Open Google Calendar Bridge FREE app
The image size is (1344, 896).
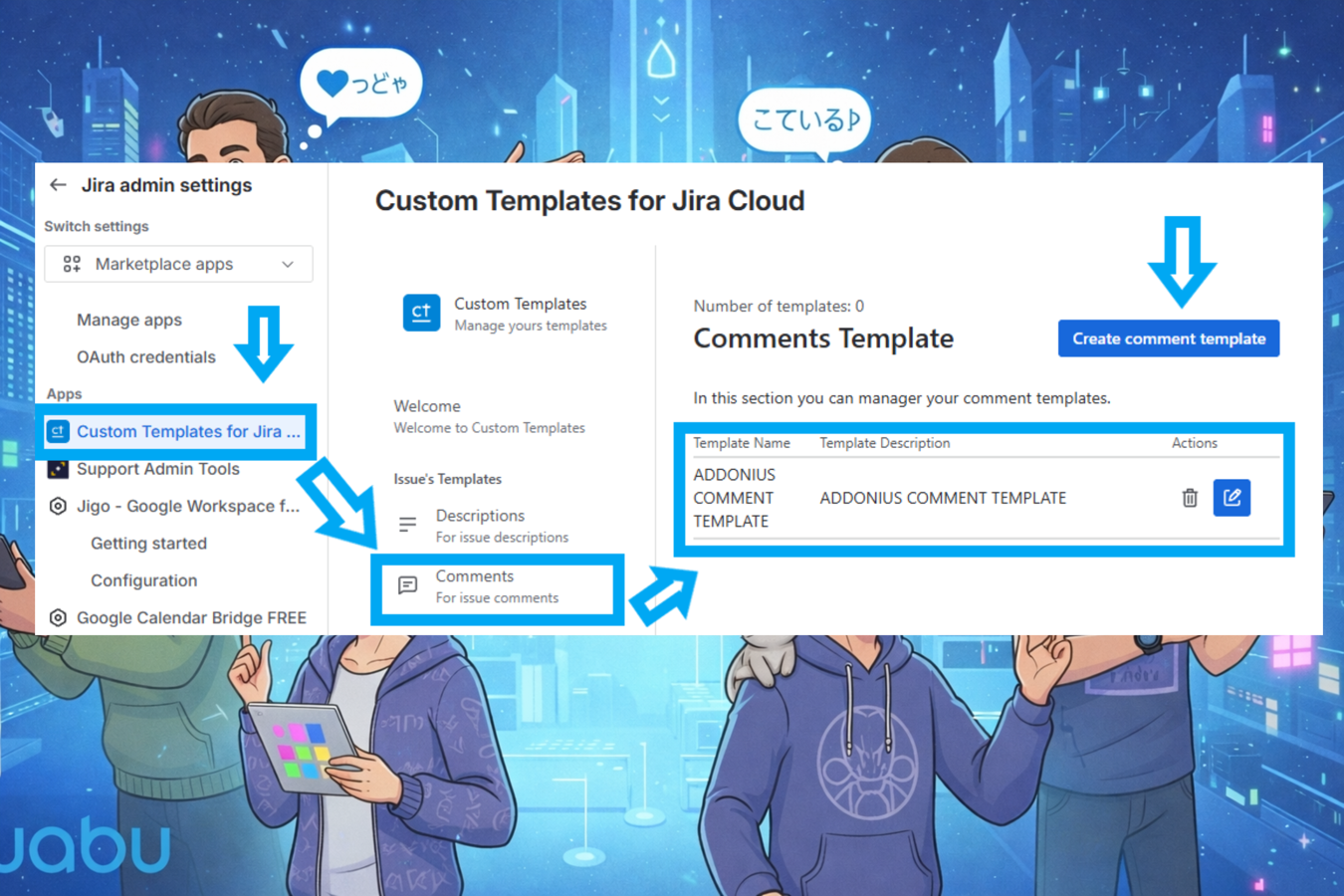[191, 618]
